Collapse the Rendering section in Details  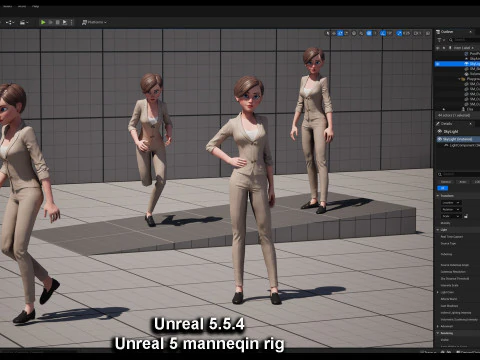pos(438,333)
